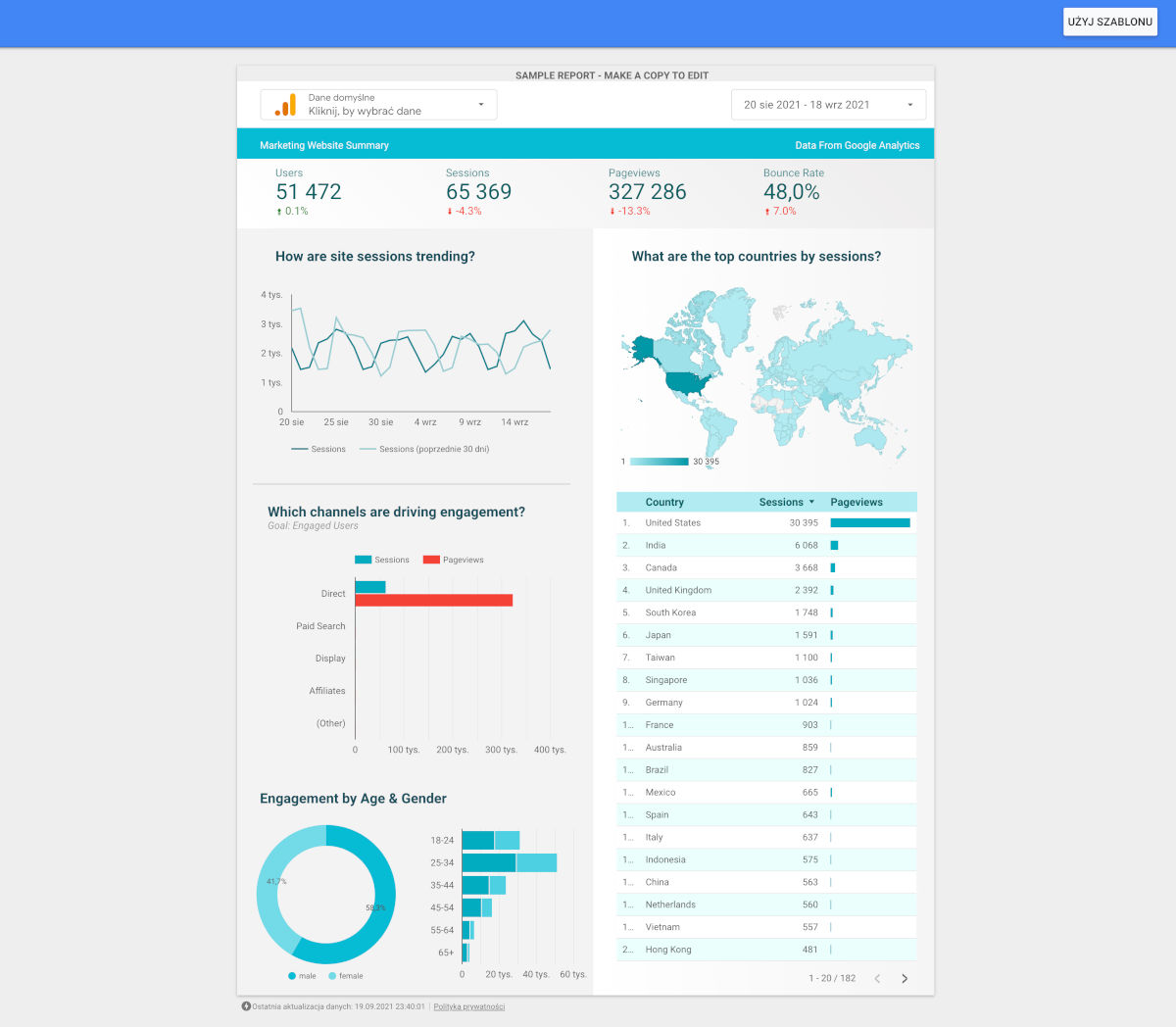Select the Australia table row
1176x1027 pixels.
766,749
